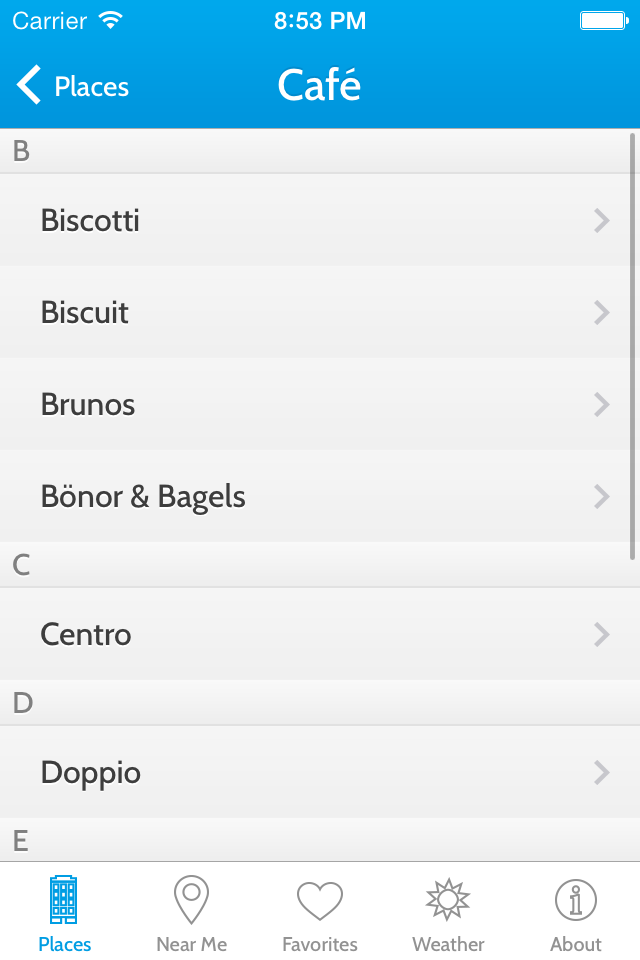This screenshot has height=960, width=640.
Task: Select the Brunos list entry
Action: (x=320, y=404)
